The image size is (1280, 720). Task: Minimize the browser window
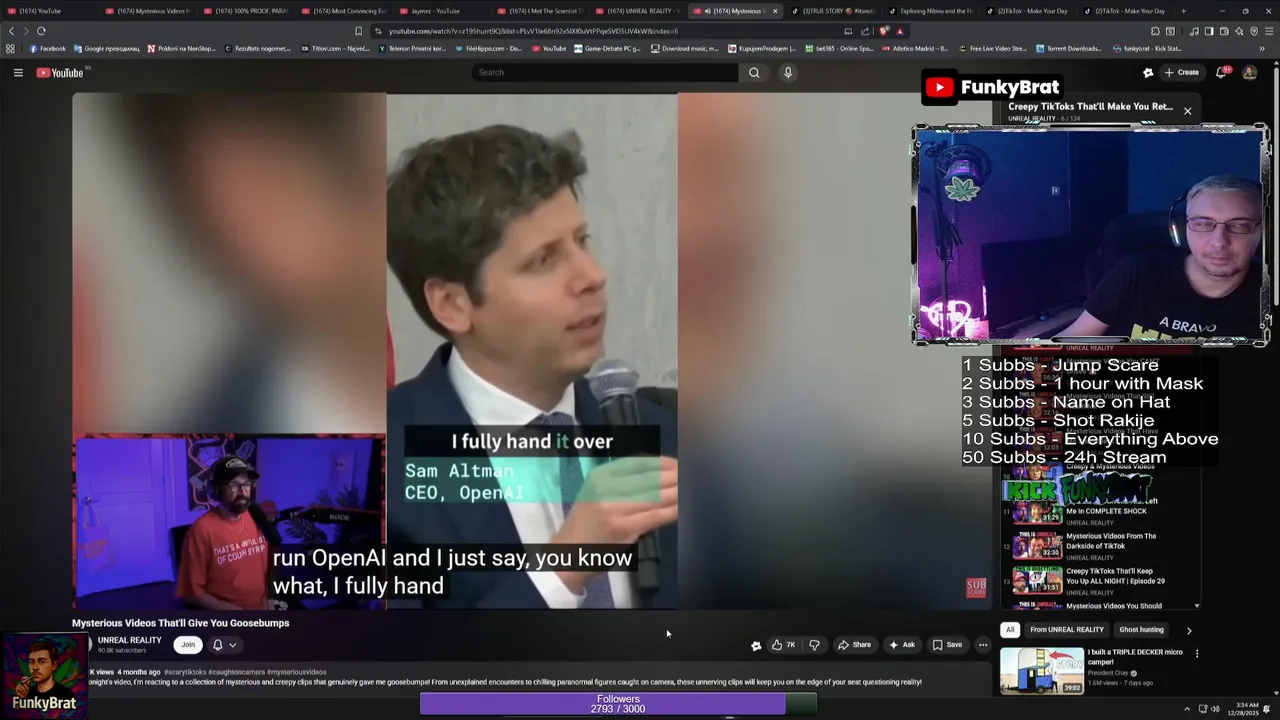[1222, 11]
